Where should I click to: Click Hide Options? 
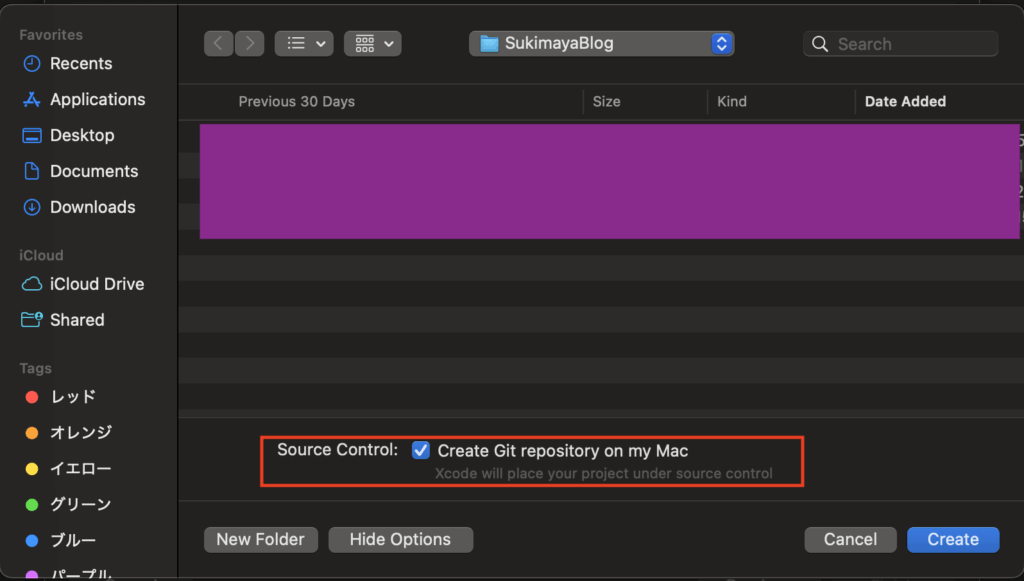point(400,539)
